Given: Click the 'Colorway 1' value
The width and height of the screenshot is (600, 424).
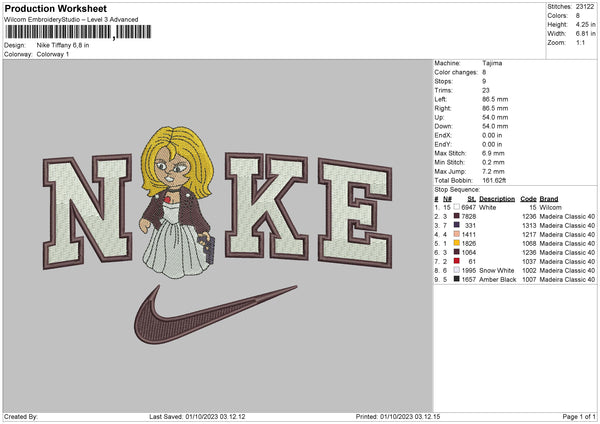Looking at the screenshot, I should (53, 54).
